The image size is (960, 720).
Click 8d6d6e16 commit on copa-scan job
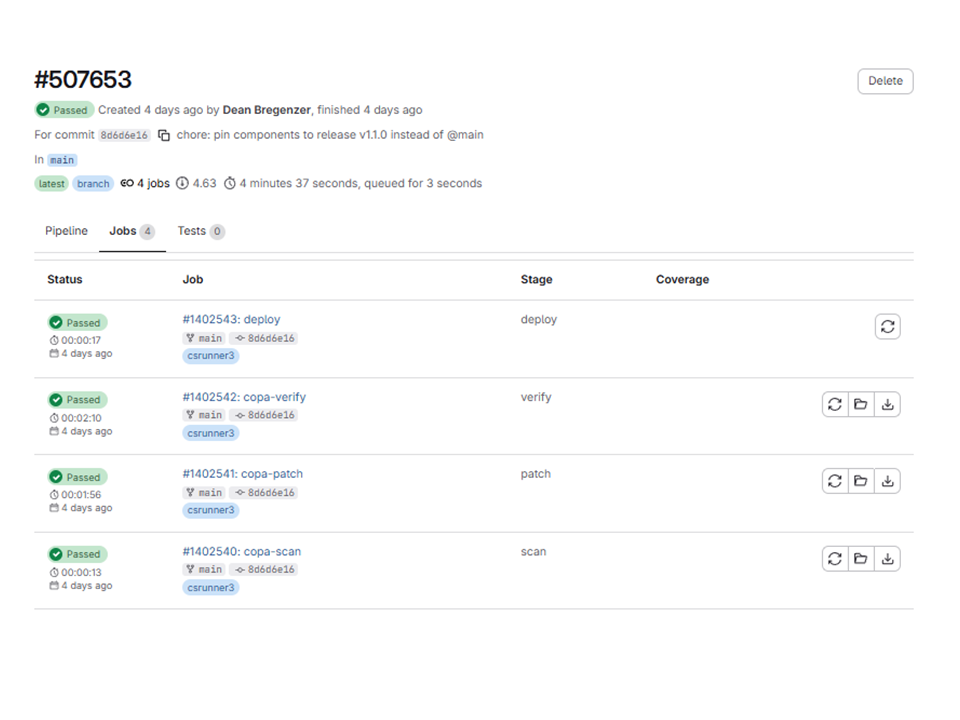pyautogui.click(x=264, y=569)
